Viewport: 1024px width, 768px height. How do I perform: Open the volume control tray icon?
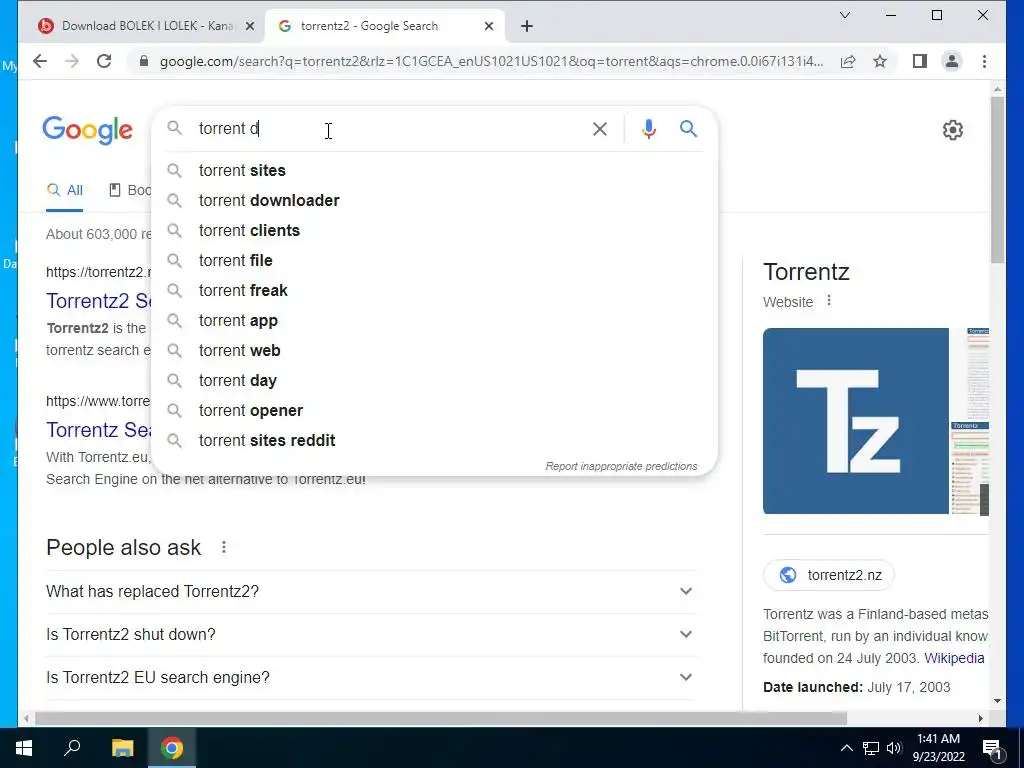[x=894, y=748]
